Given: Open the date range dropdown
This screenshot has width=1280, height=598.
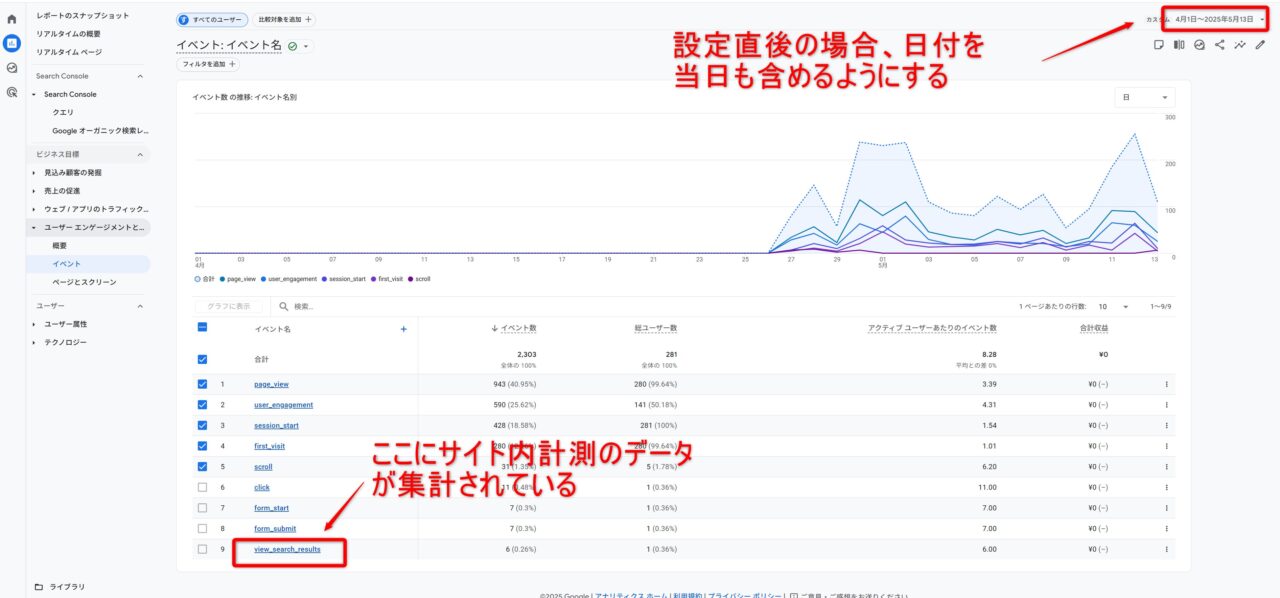Looking at the screenshot, I should 1219,19.
